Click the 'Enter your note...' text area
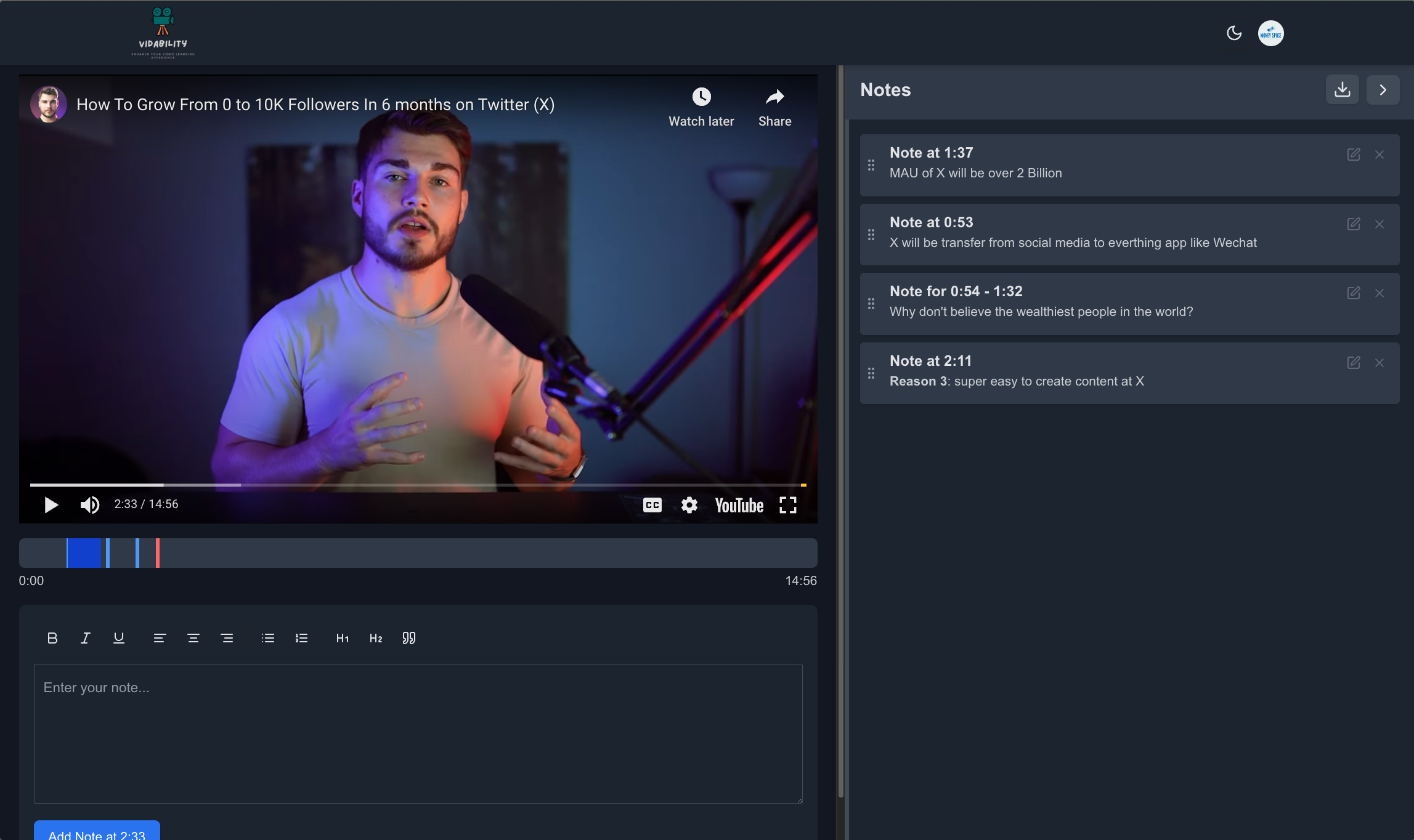The image size is (1414, 840). (x=418, y=733)
